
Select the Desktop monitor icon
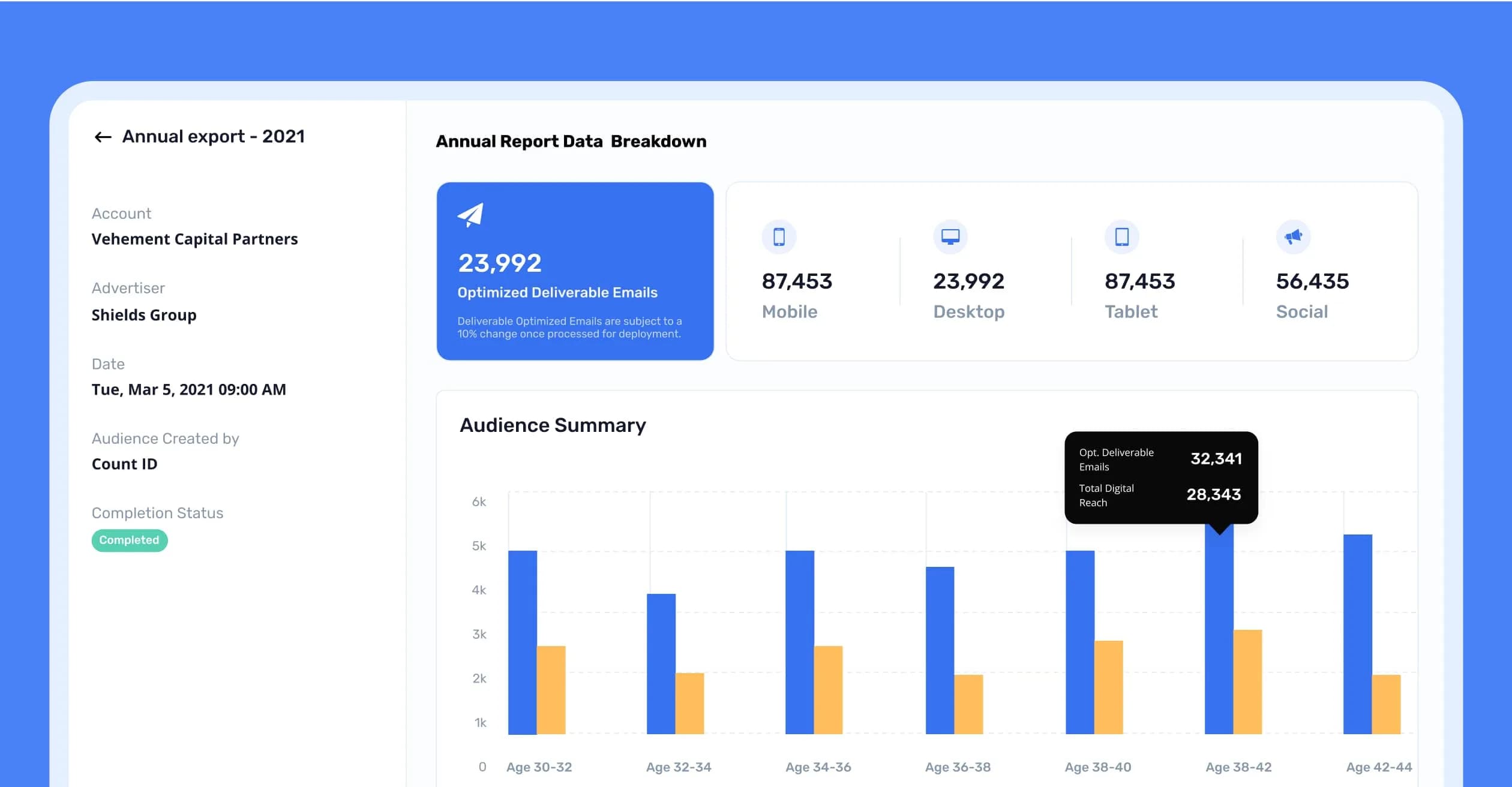click(950, 236)
